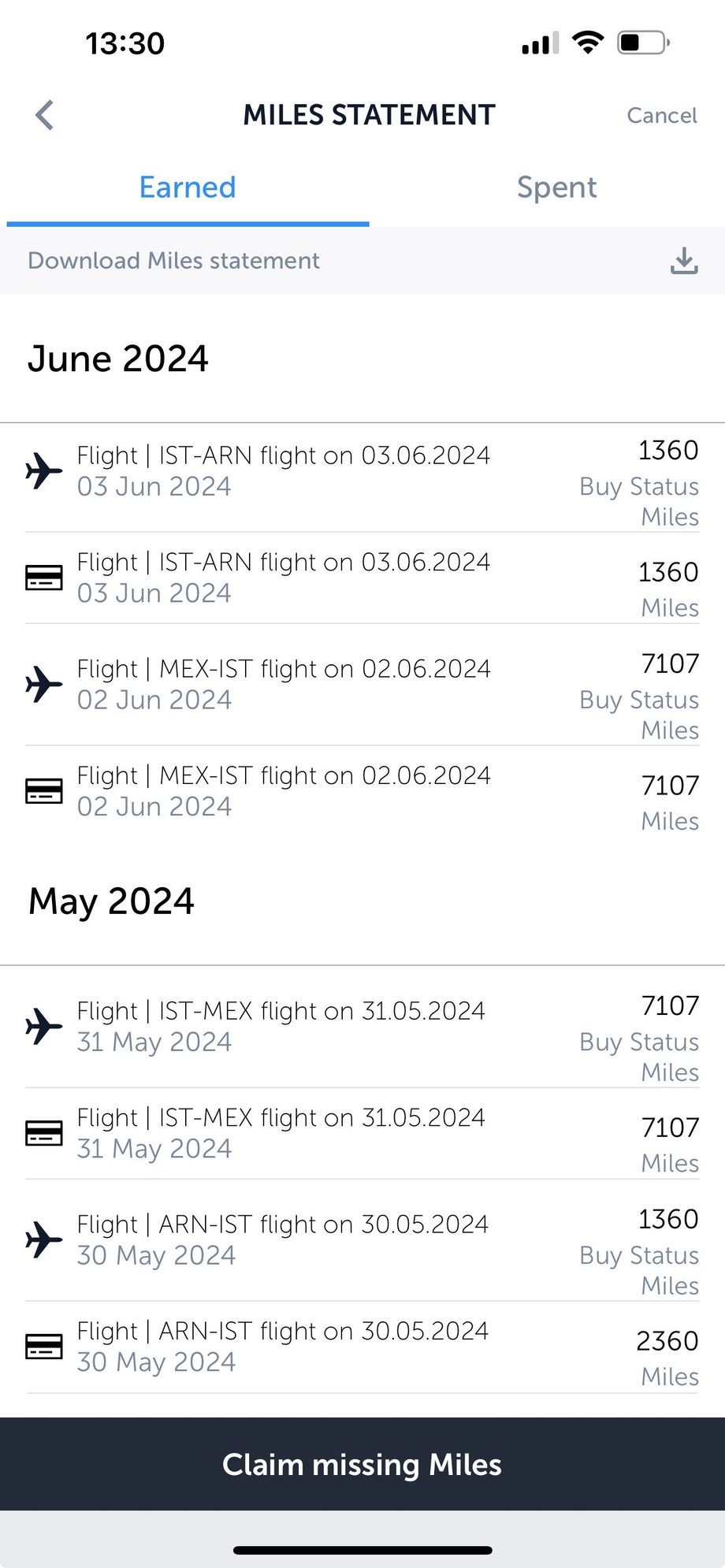
Task: Tap card icon for IST-ARN 03 Jun entry
Action: pos(44,578)
